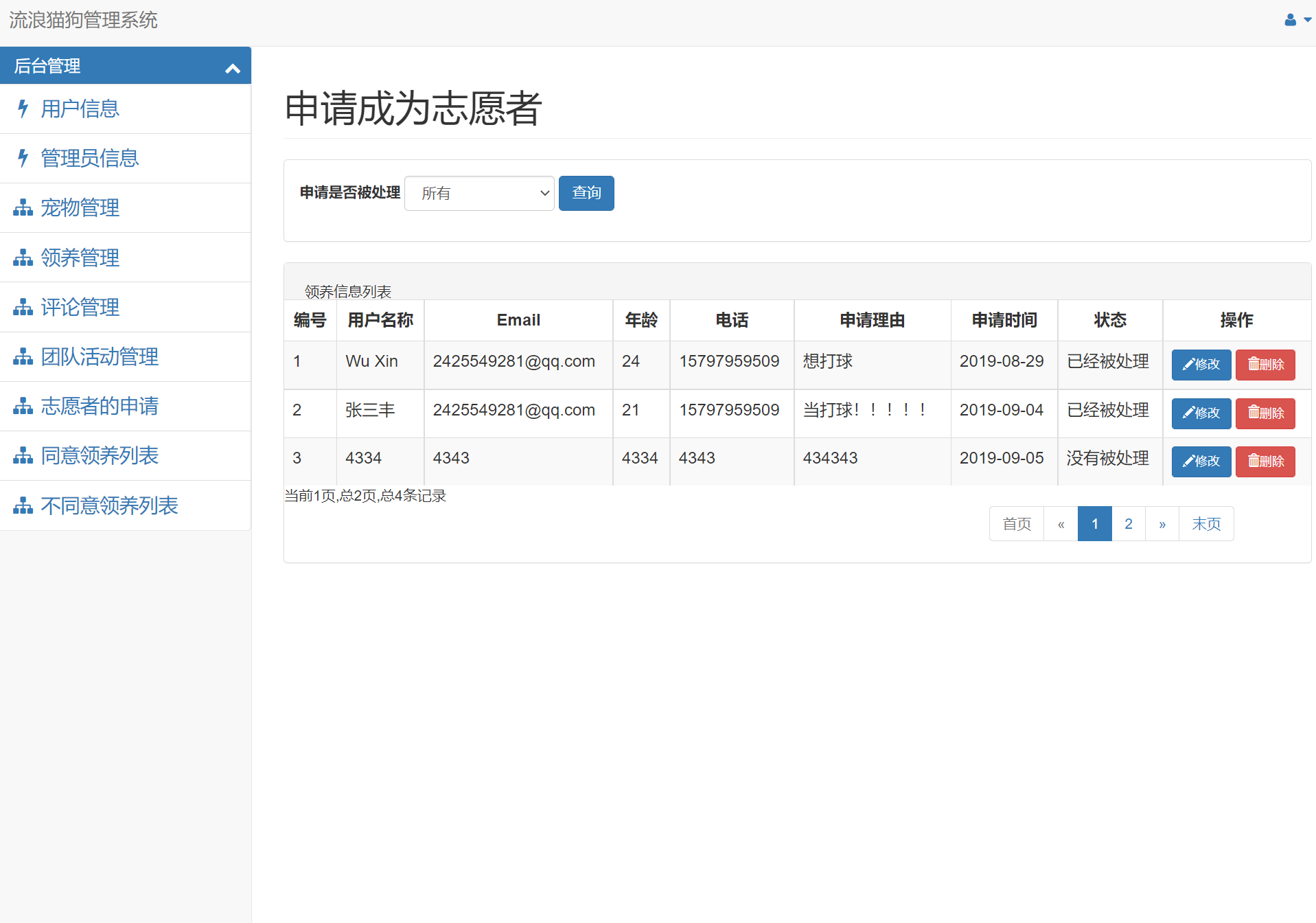Delete application with username 4334
The width and height of the screenshot is (1316, 923).
[1265, 461]
